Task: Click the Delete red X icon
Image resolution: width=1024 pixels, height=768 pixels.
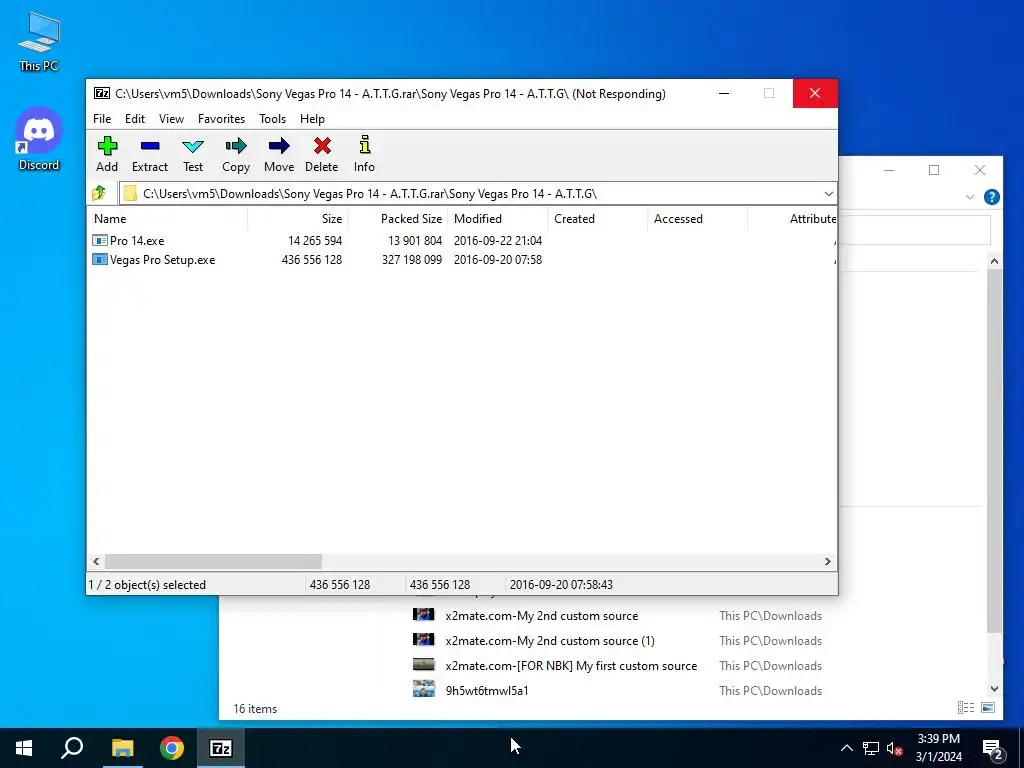Action: (x=322, y=146)
